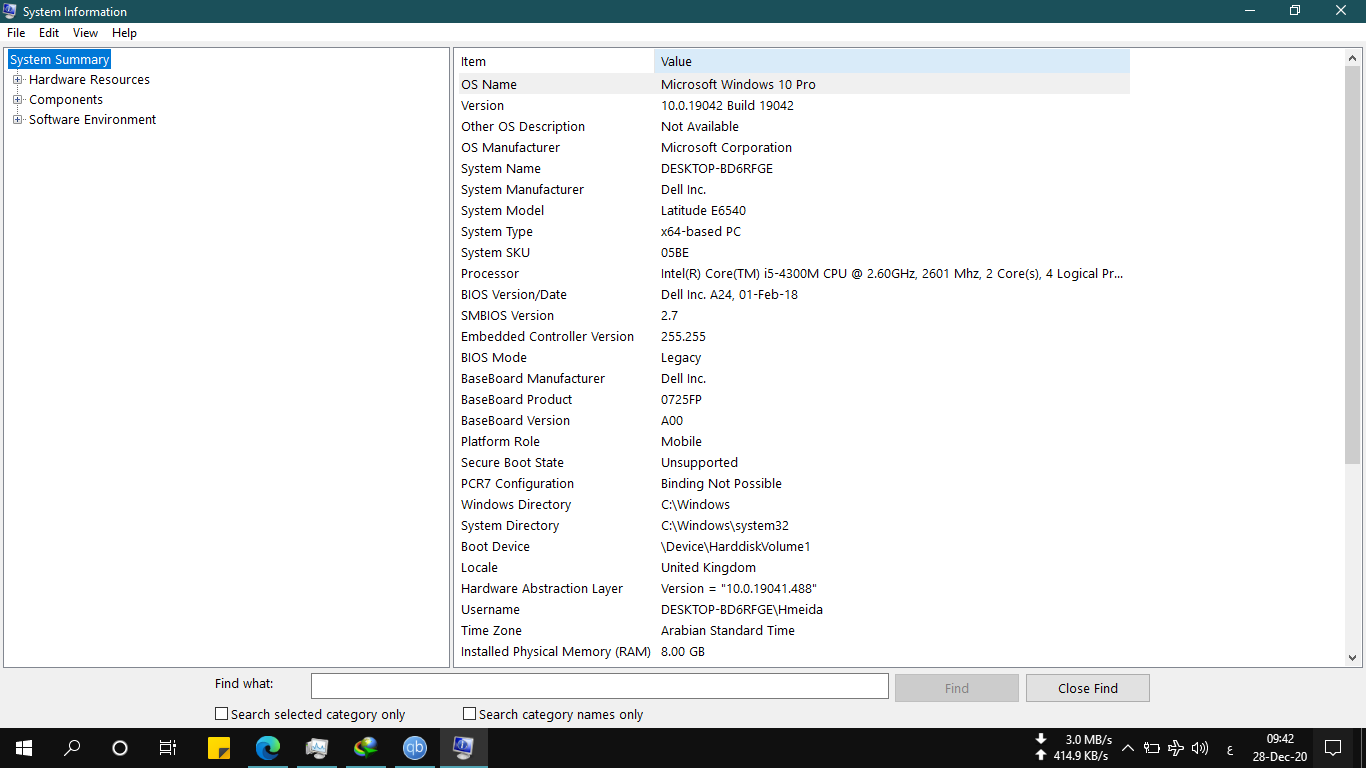
Task: Select the System Name row
Action: [794, 169]
